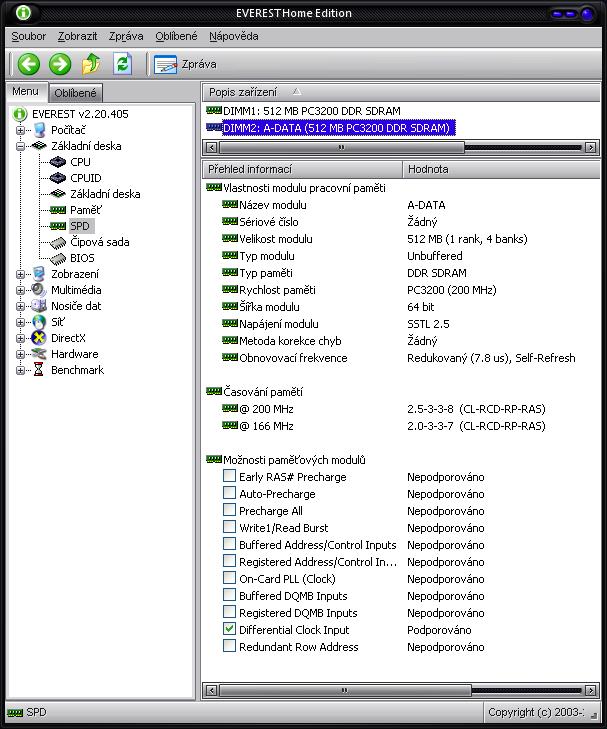Click the go up one level icon
The width and height of the screenshot is (607, 729).
(91, 64)
